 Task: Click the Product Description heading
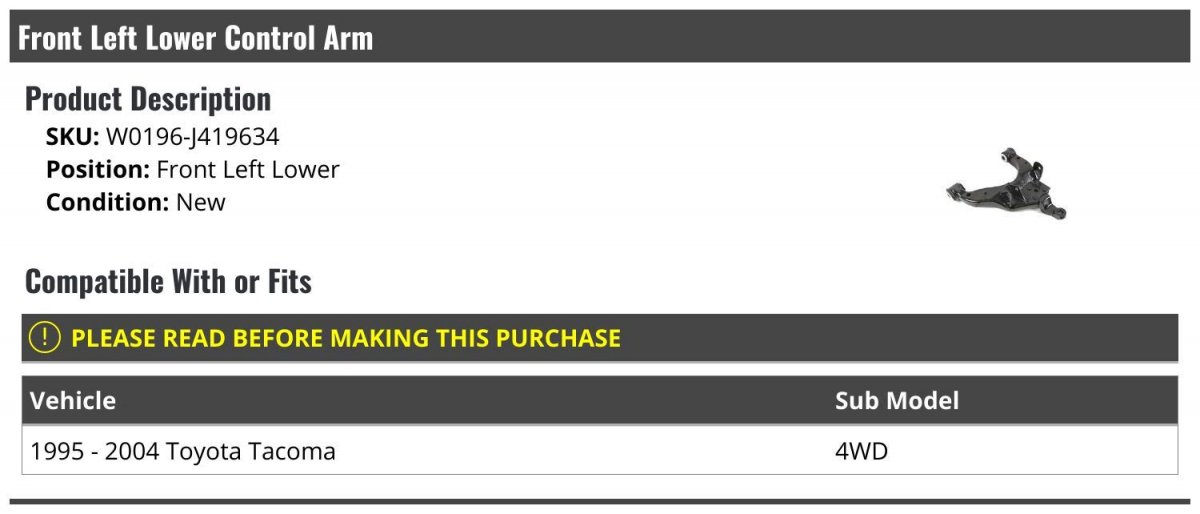[x=148, y=98]
